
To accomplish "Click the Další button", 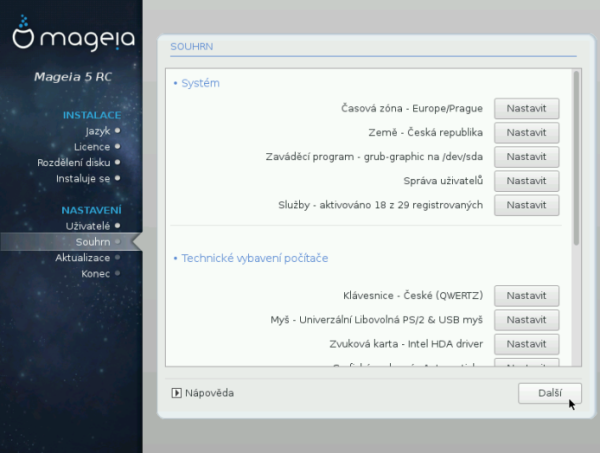I will 550,393.
